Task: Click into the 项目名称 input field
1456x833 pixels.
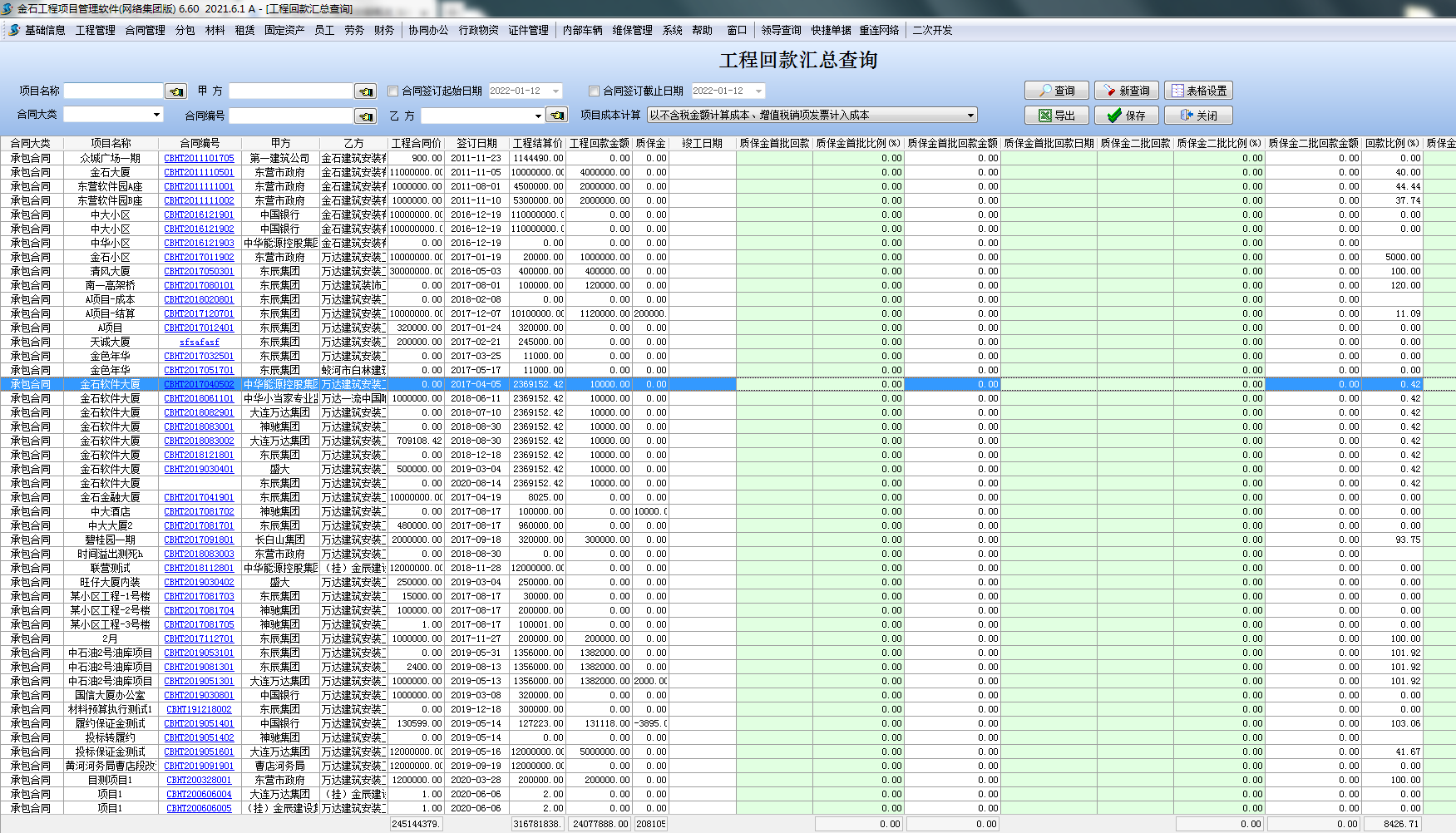Action: [x=113, y=91]
